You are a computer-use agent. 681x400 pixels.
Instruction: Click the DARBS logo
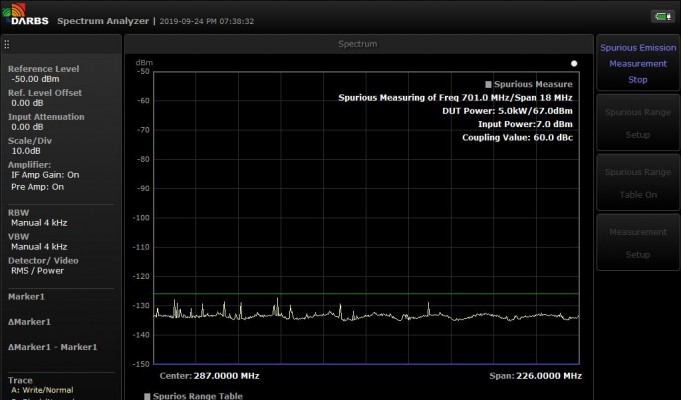click(25, 14)
